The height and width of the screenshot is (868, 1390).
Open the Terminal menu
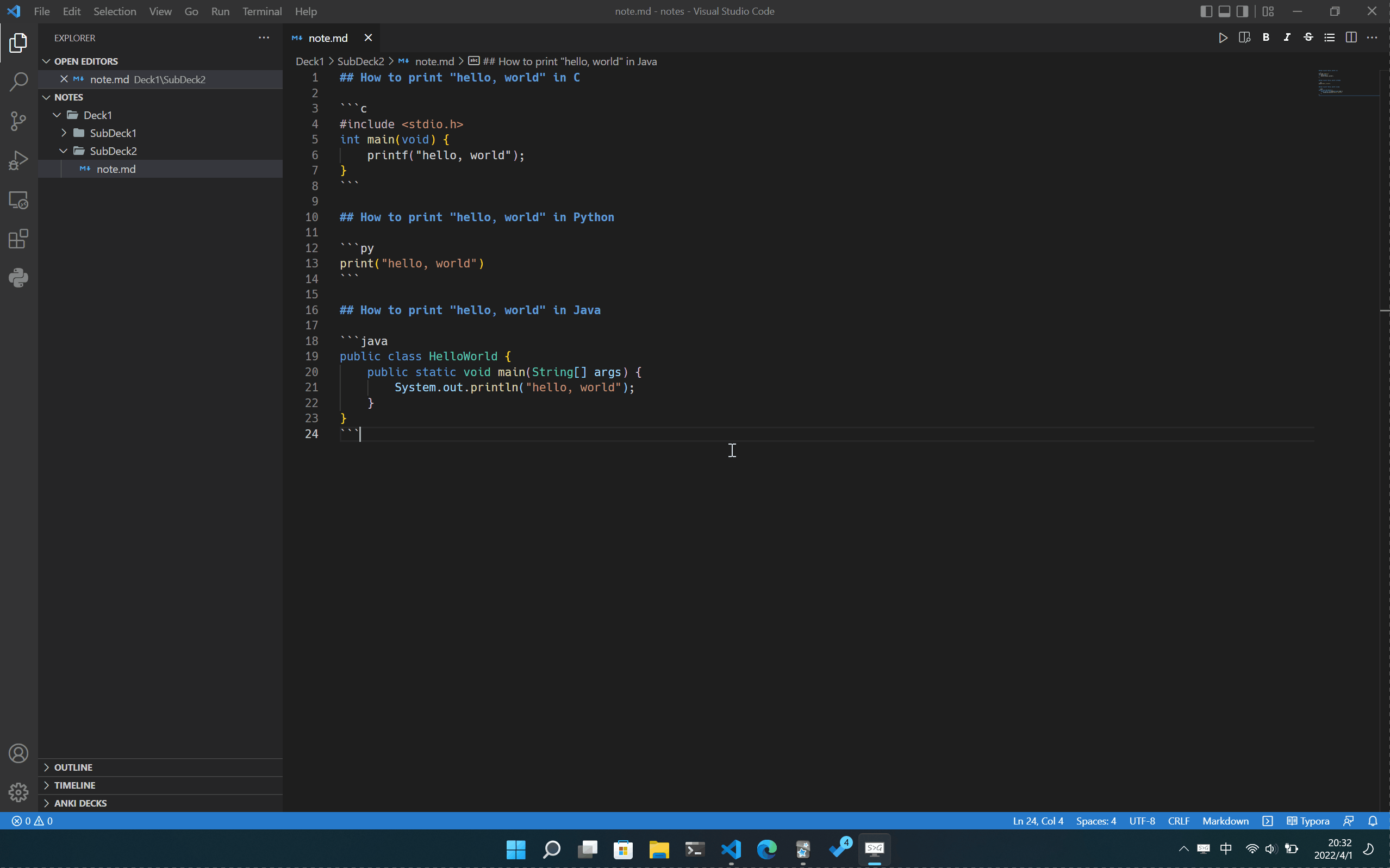pyautogui.click(x=262, y=11)
